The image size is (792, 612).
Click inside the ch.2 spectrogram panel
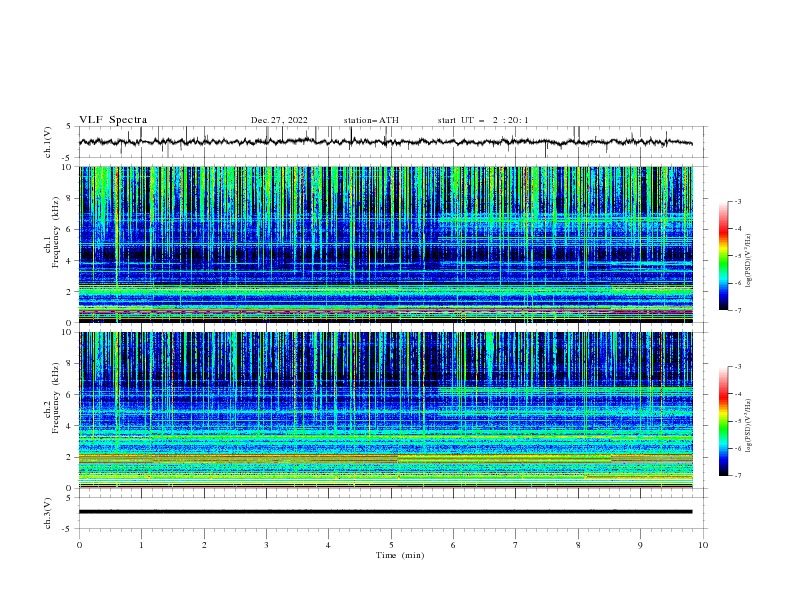point(385,410)
